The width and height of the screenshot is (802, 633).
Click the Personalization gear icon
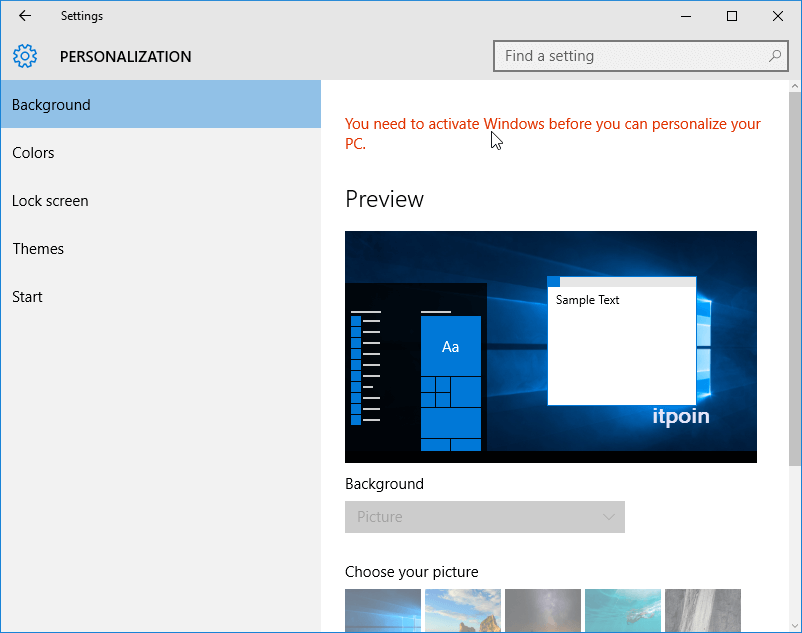coord(25,57)
